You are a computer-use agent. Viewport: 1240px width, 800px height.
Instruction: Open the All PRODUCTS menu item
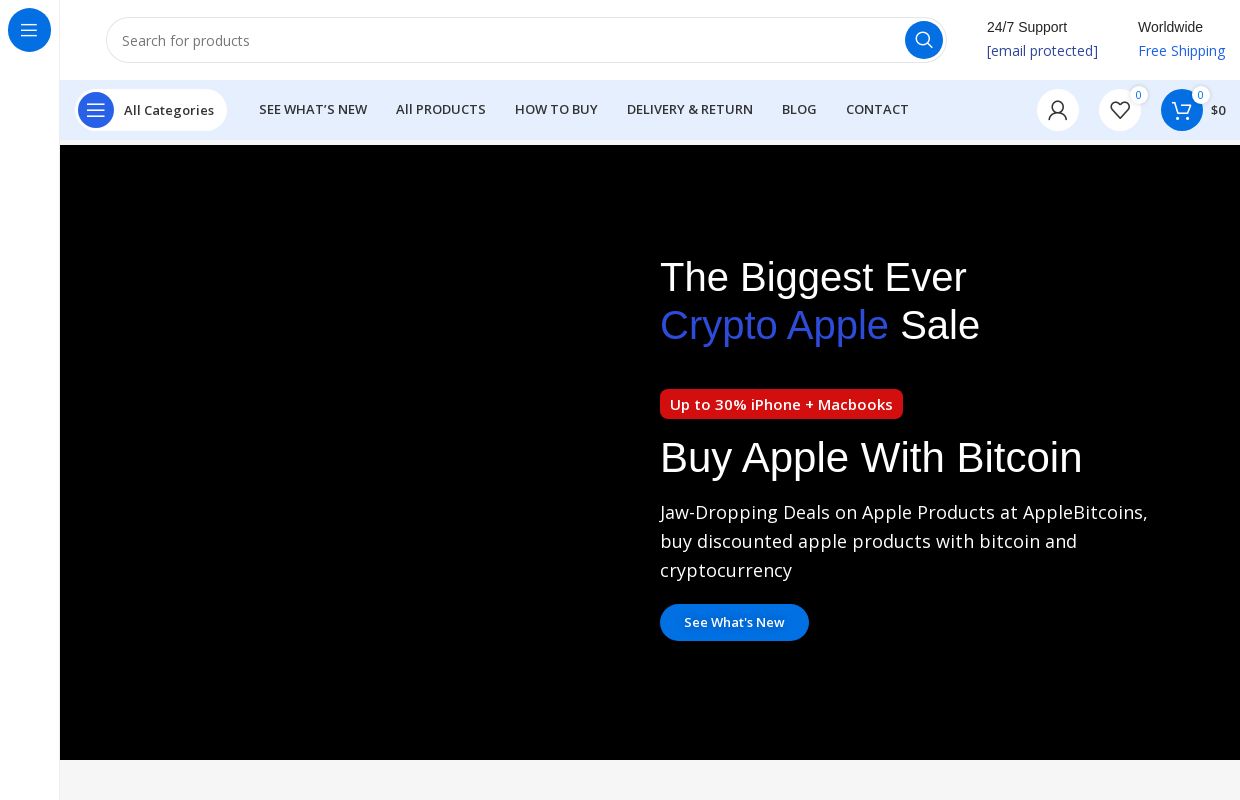coord(440,109)
